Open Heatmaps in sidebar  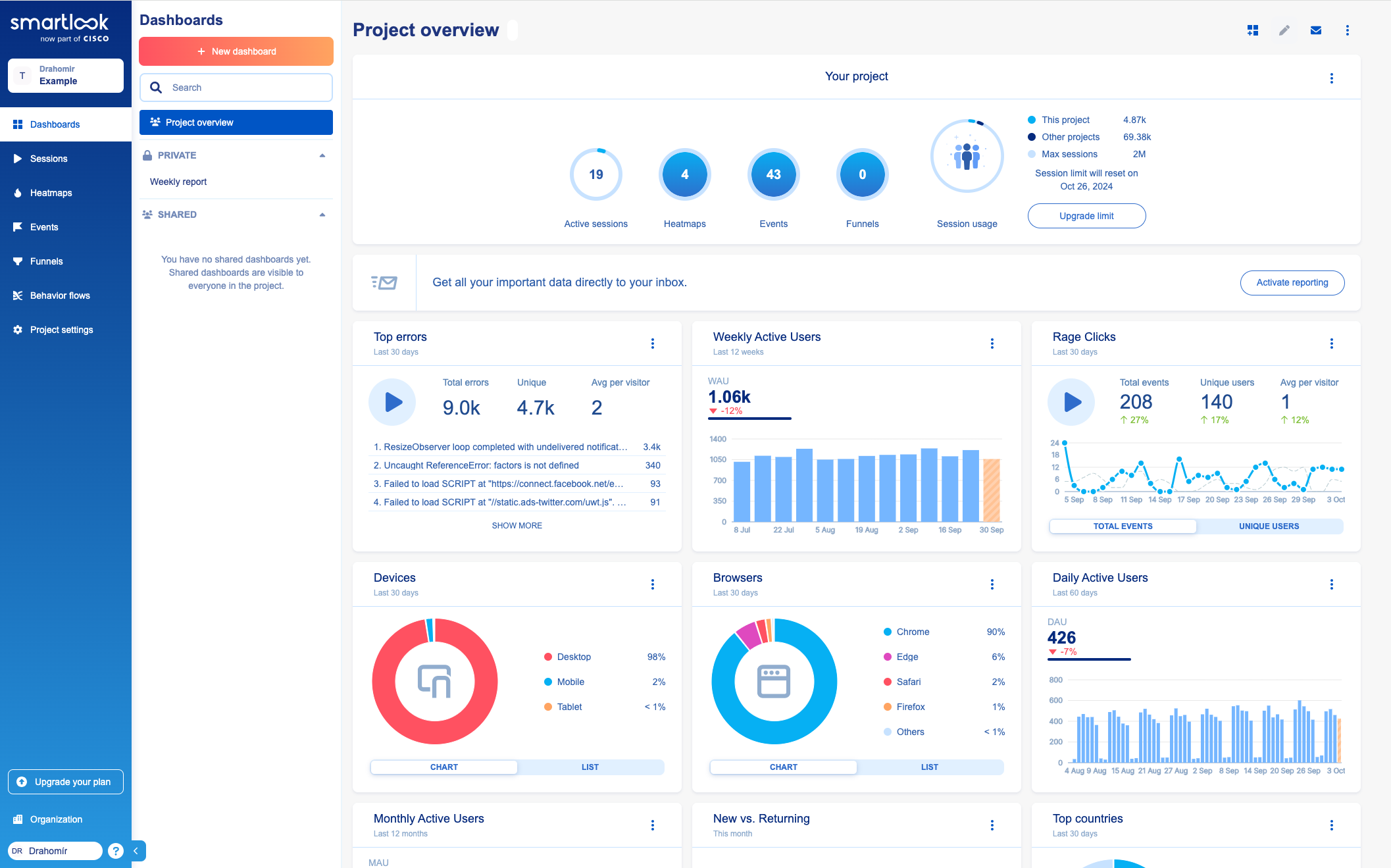point(66,193)
